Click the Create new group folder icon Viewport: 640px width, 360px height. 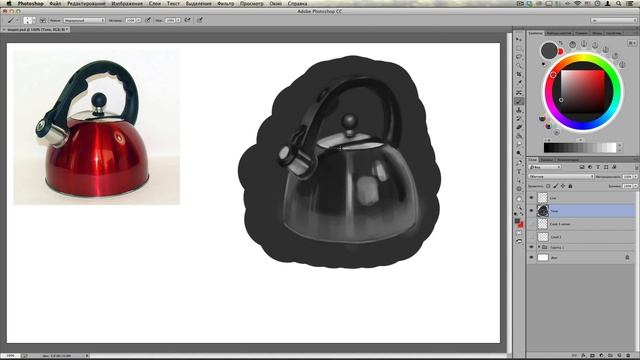(610, 356)
